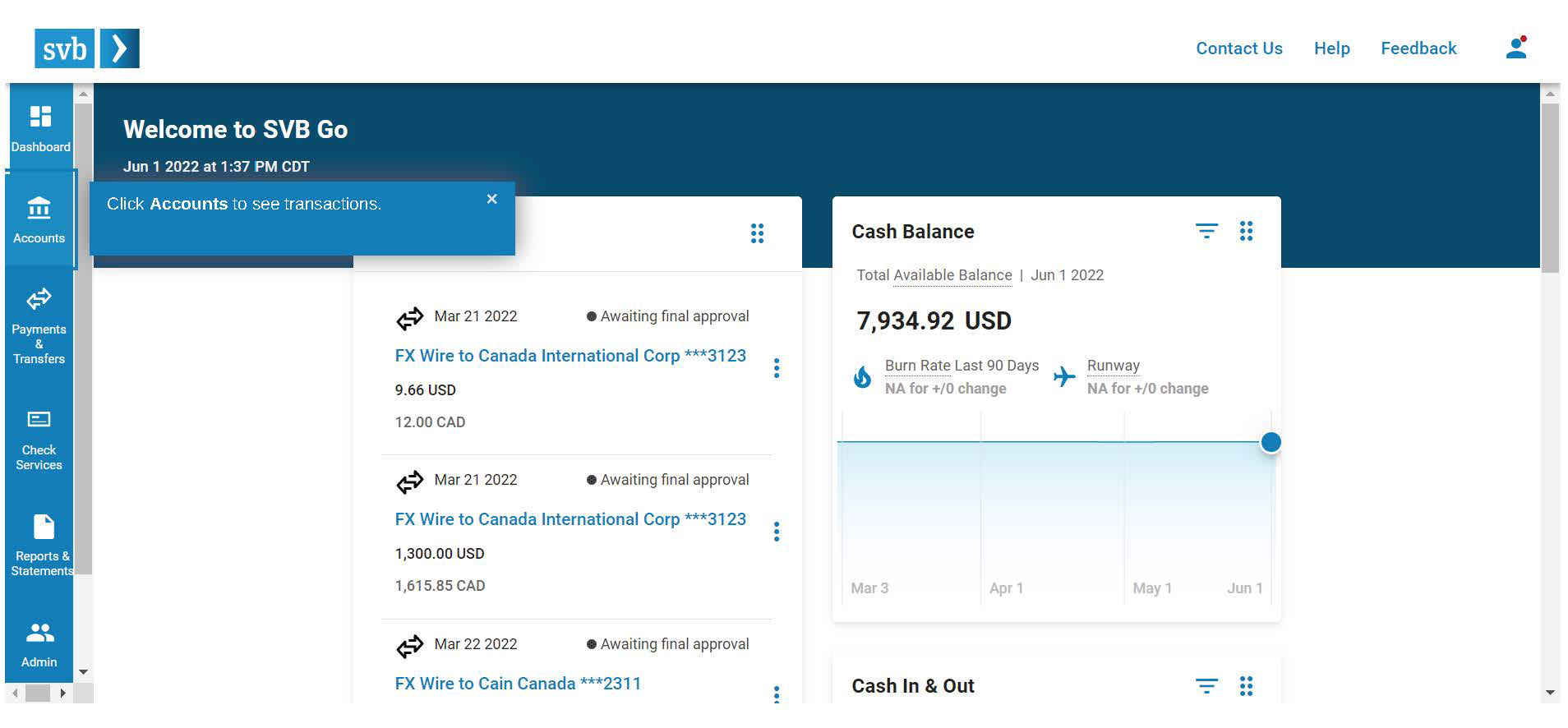The height and width of the screenshot is (728, 1568).
Task: Open Accounts in the sidebar
Action: tap(39, 220)
